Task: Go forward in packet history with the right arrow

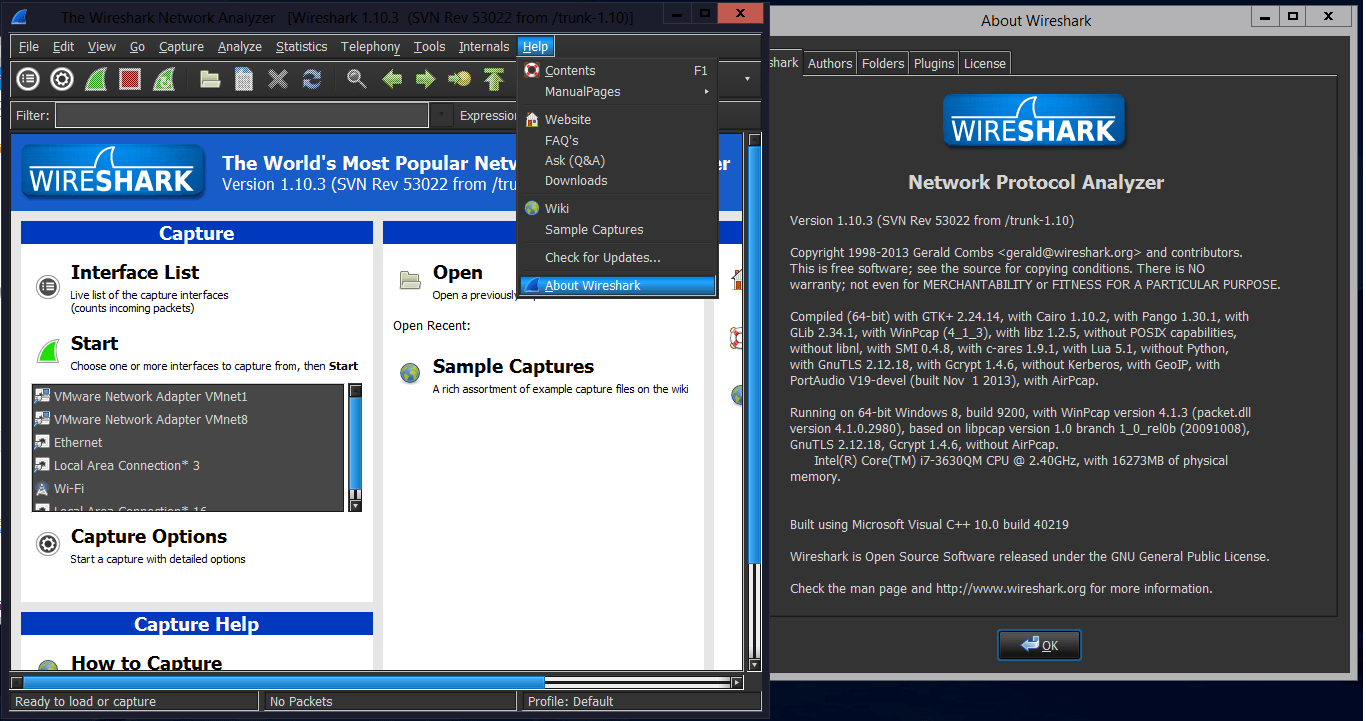Action: tap(426, 79)
